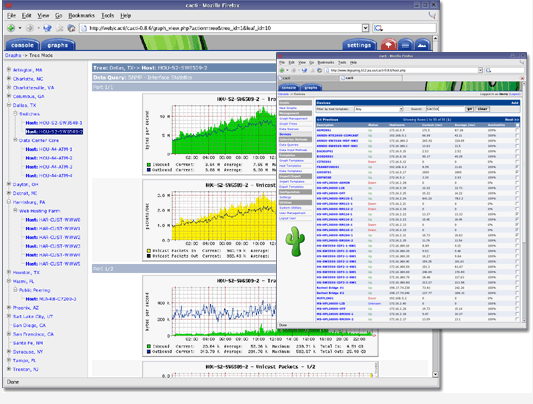Select host HAR-CUST-WWW2 in the tree
The width and height of the screenshot is (533, 404).
[53, 237]
